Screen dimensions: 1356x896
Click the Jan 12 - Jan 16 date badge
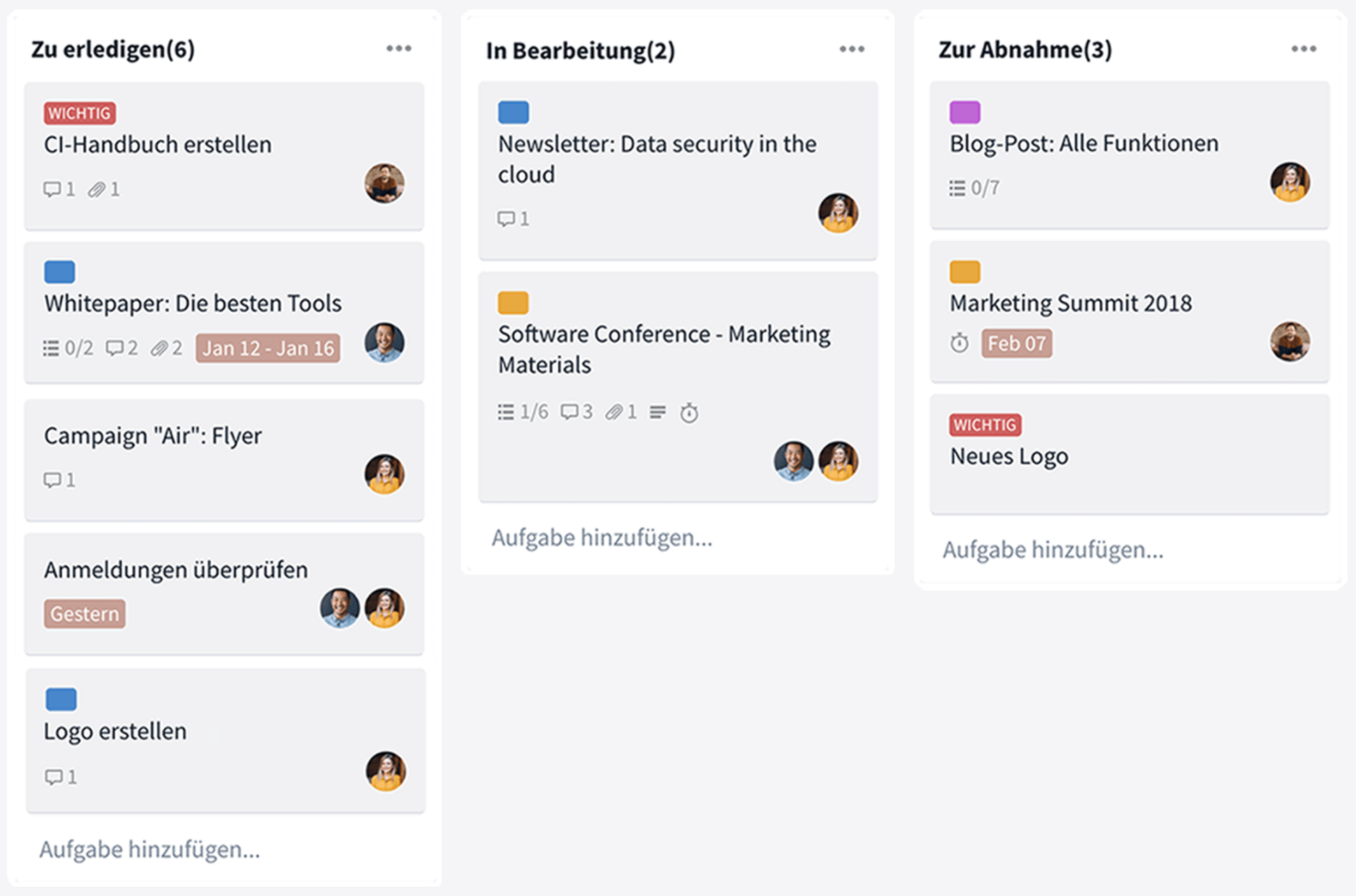click(x=268, y=348)
